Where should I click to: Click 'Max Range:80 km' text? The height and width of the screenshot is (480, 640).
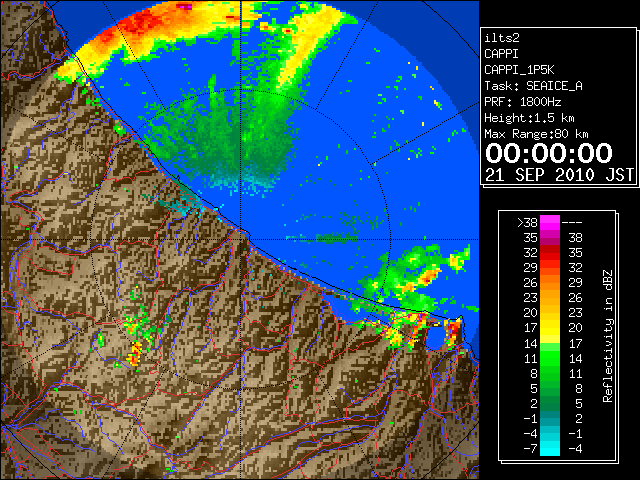tap(536, 134)
